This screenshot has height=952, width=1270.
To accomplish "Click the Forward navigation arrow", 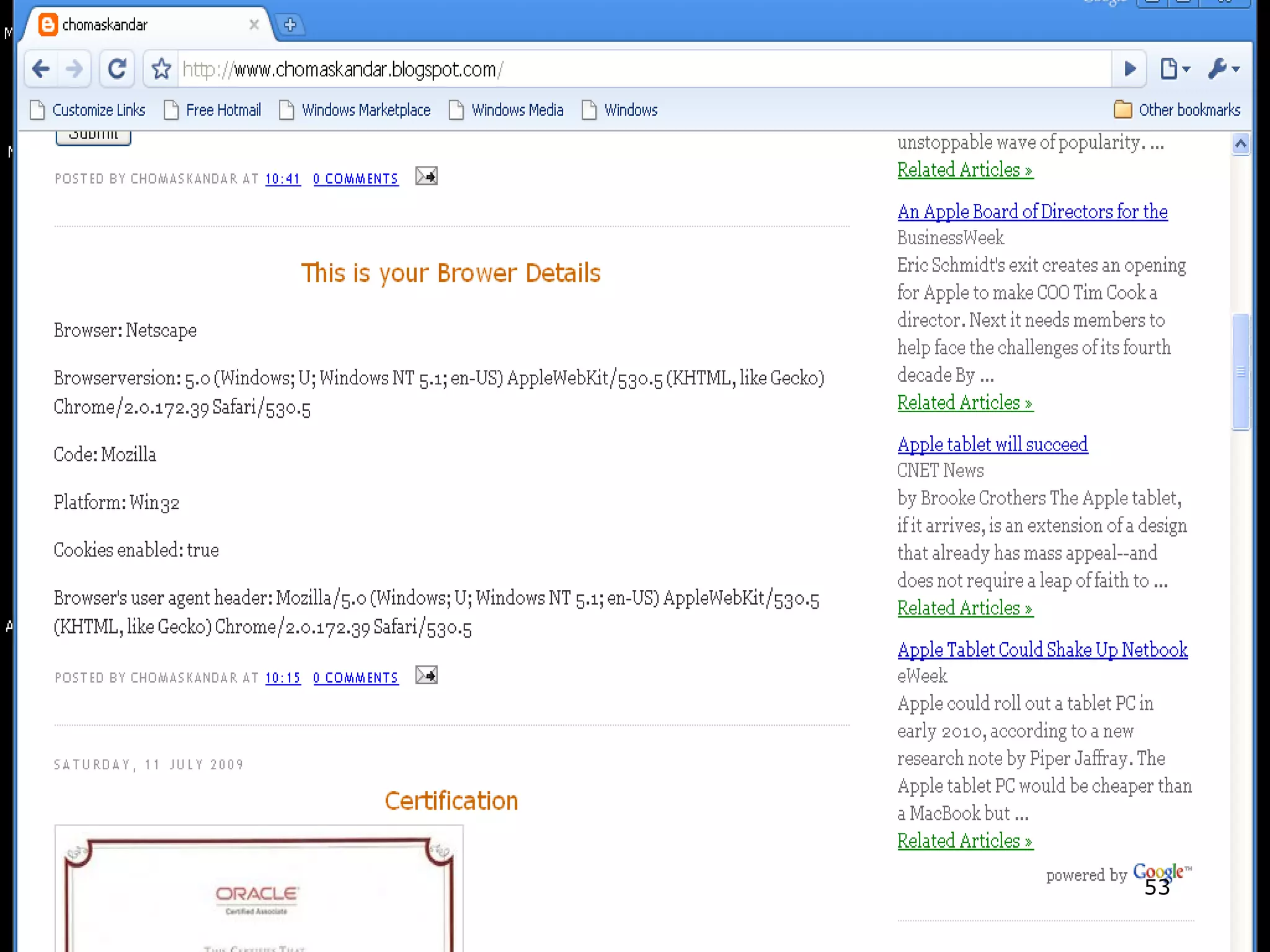I will (74, 69).
